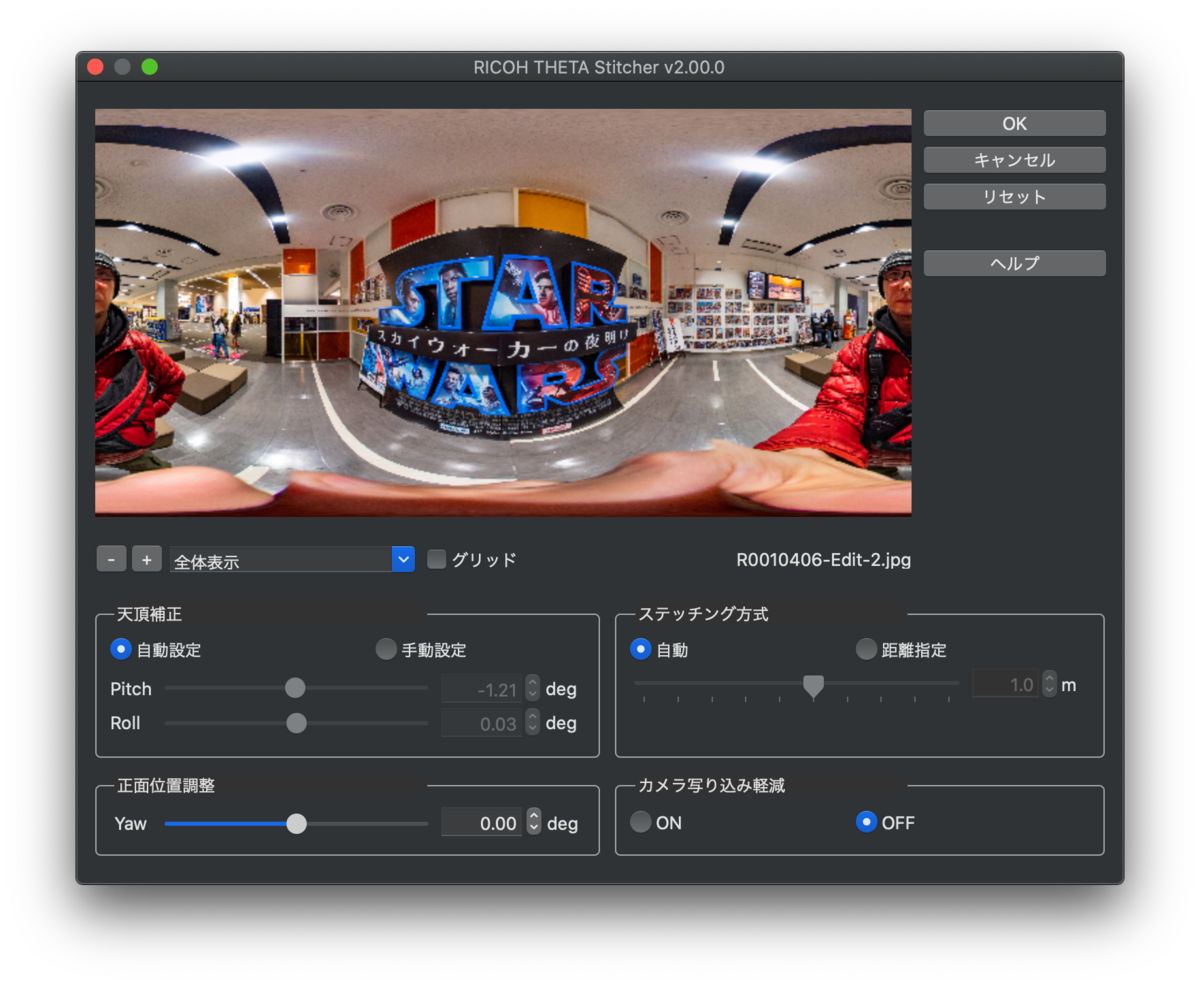Select 距離指定 stitching method
Screen dimensions: 1200x985
click(865, 649)
